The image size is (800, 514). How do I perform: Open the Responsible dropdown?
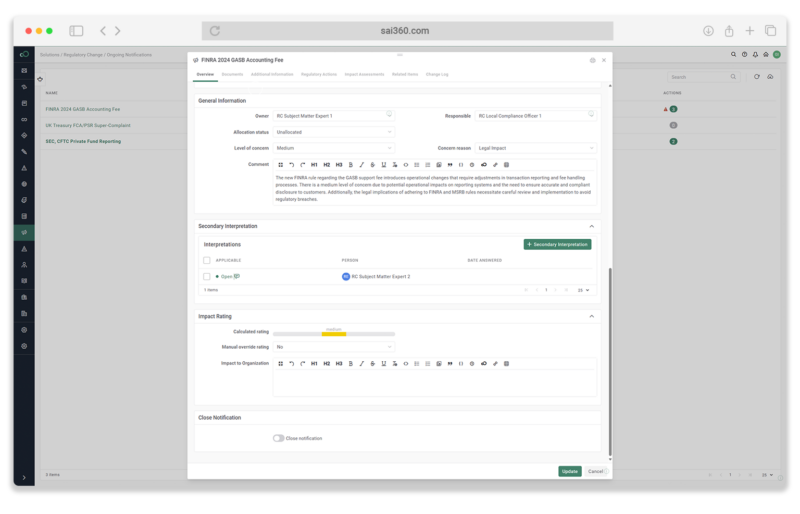[535, 116]
